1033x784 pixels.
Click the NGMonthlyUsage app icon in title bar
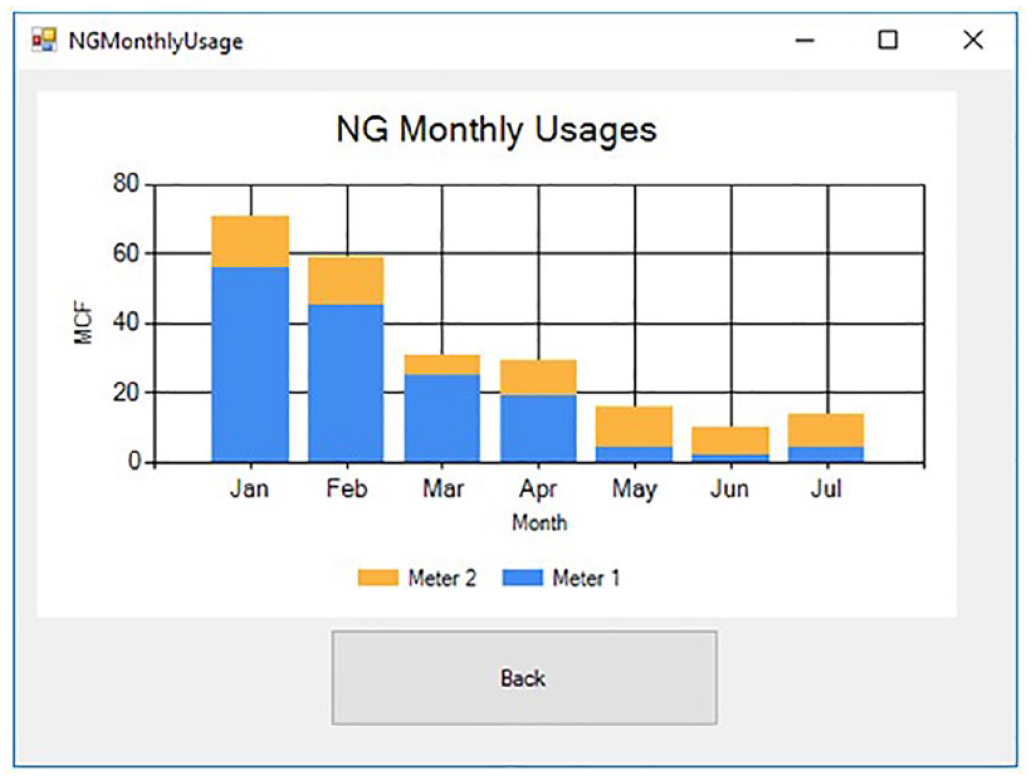tap(44, 40)
